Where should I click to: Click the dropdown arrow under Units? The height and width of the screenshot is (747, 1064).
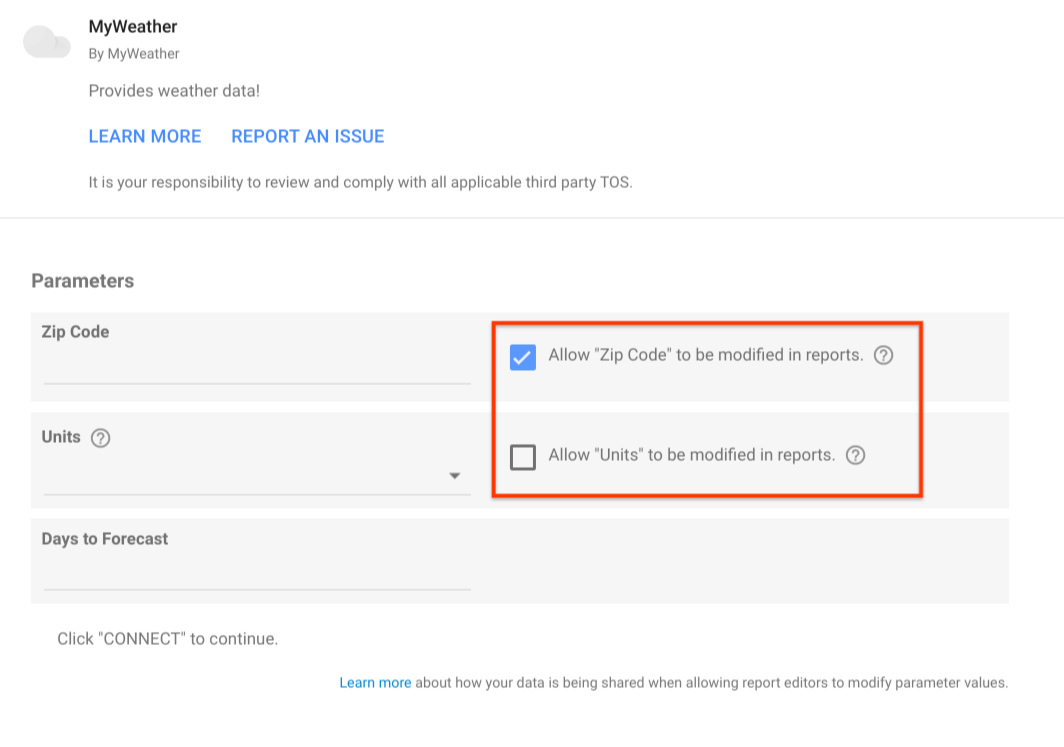455,475
